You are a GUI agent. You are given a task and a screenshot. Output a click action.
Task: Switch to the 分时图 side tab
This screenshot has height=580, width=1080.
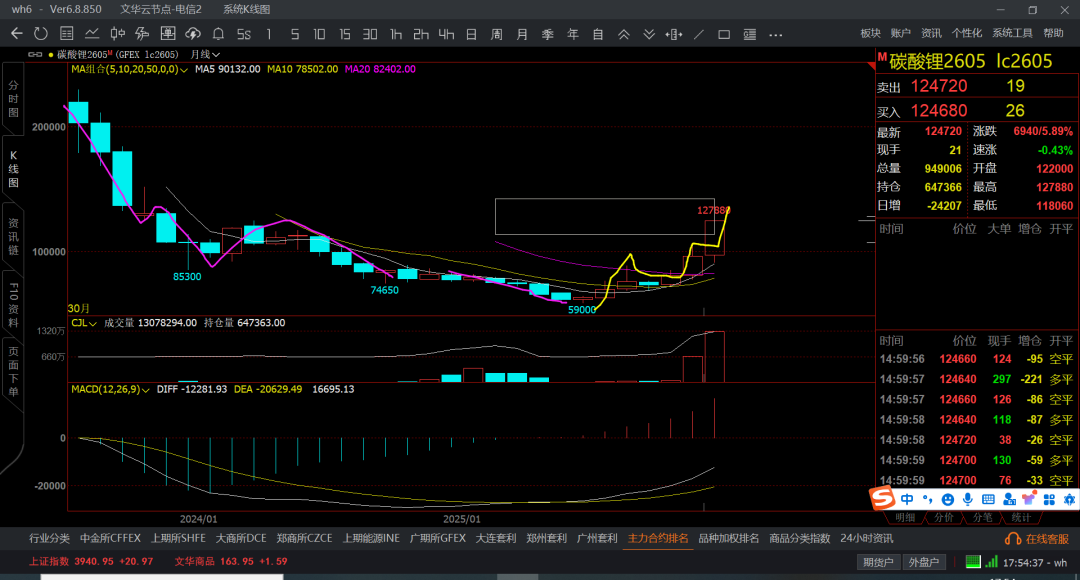(13, 100)
